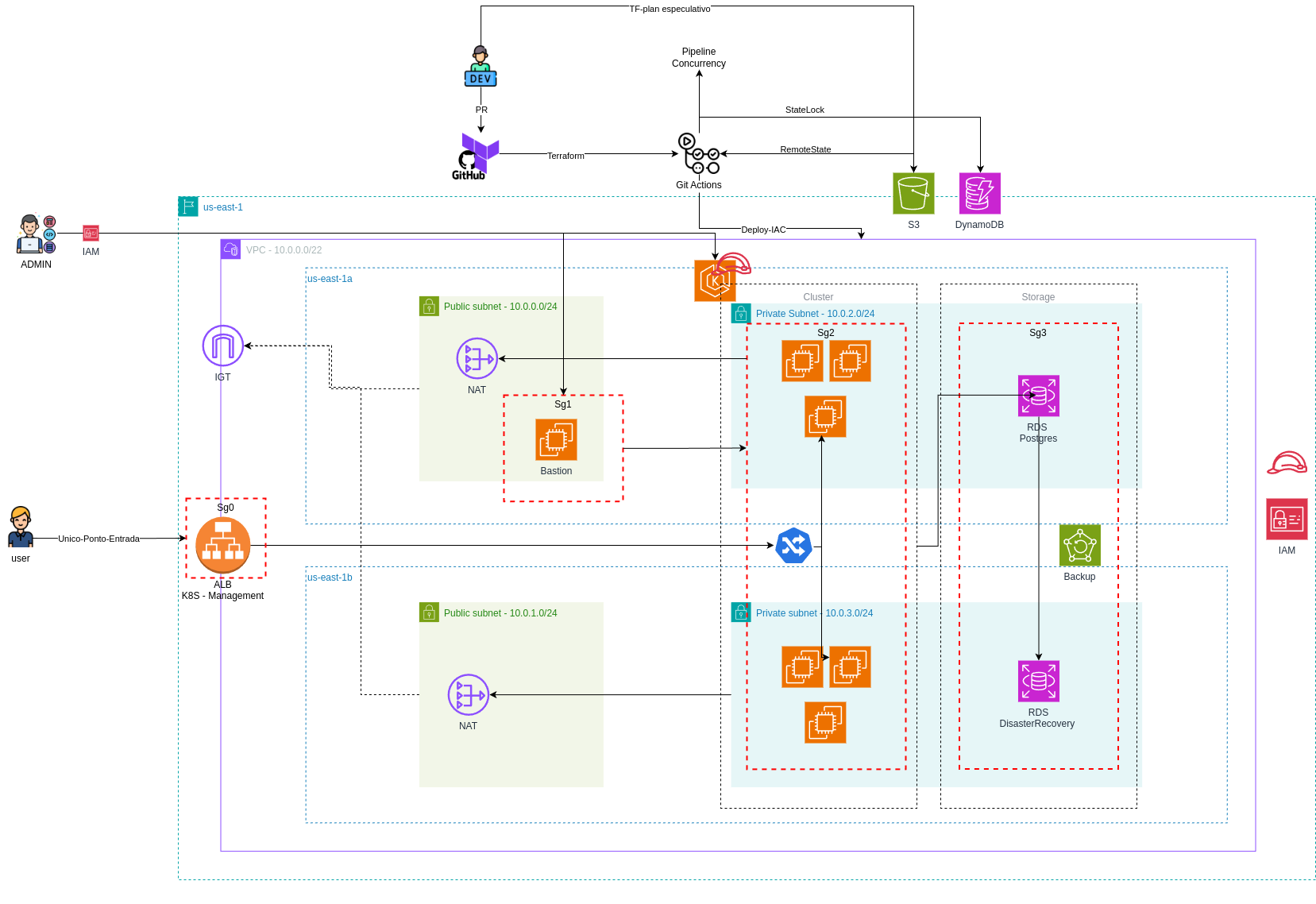
Task: Select the IGT internet gateway icon
Action: (222, 346)
